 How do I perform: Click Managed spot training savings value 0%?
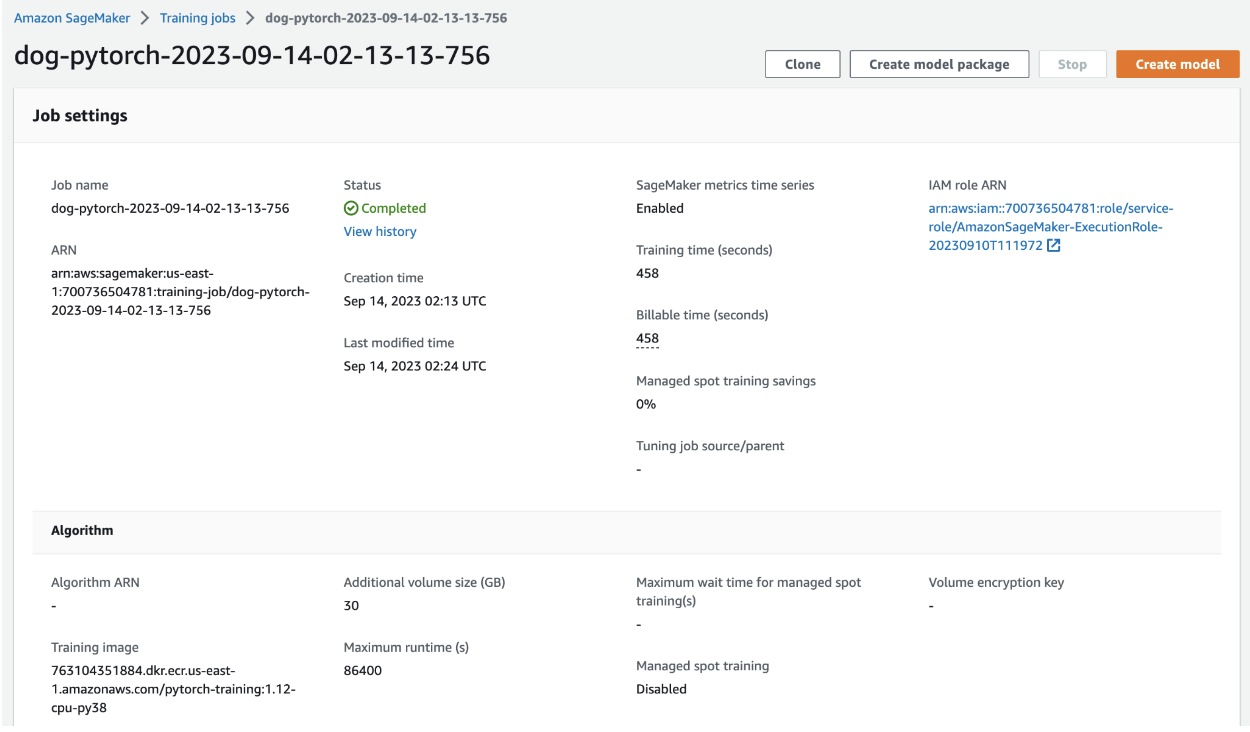646,404
